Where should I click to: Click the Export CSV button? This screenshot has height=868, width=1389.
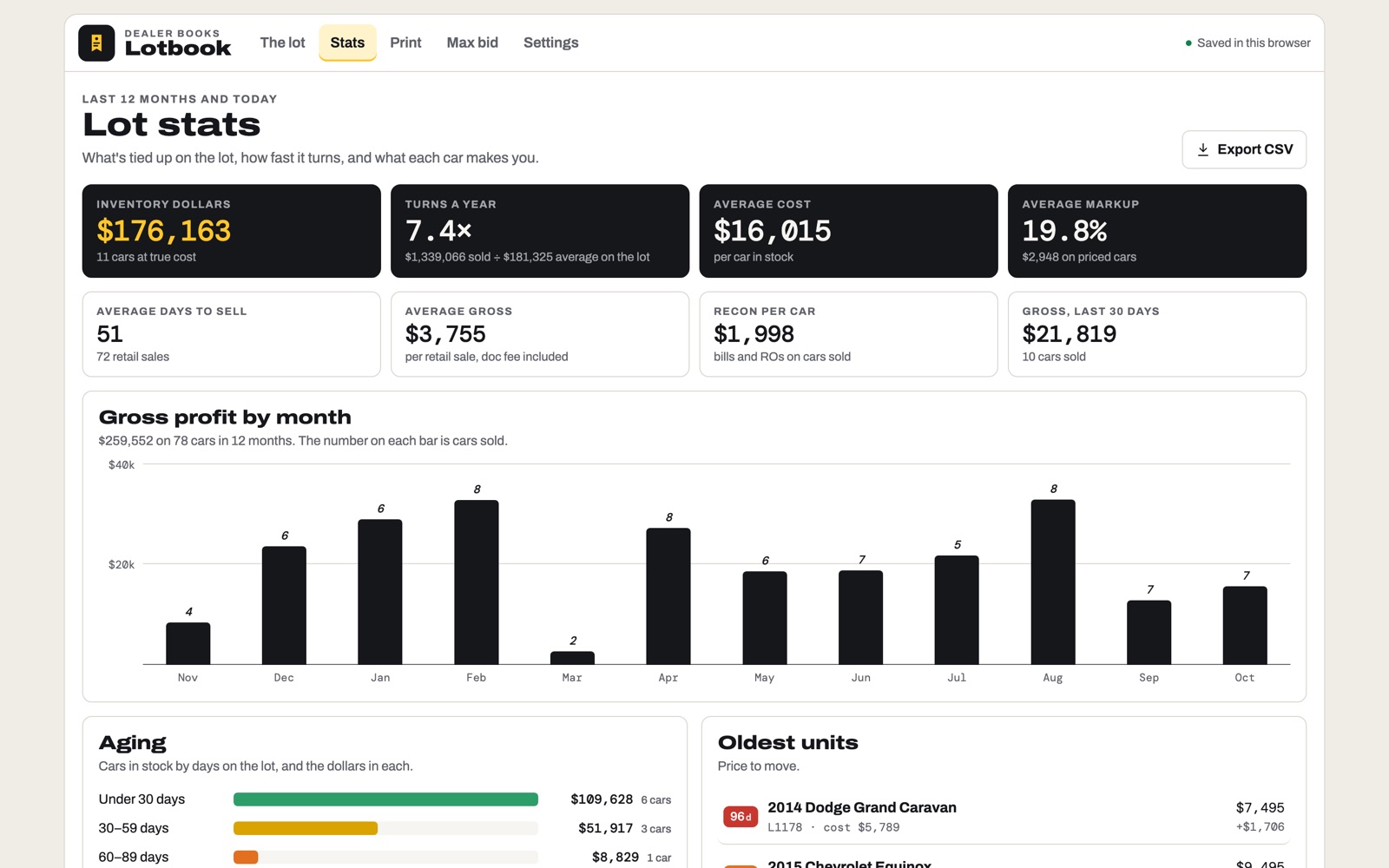1244,149
